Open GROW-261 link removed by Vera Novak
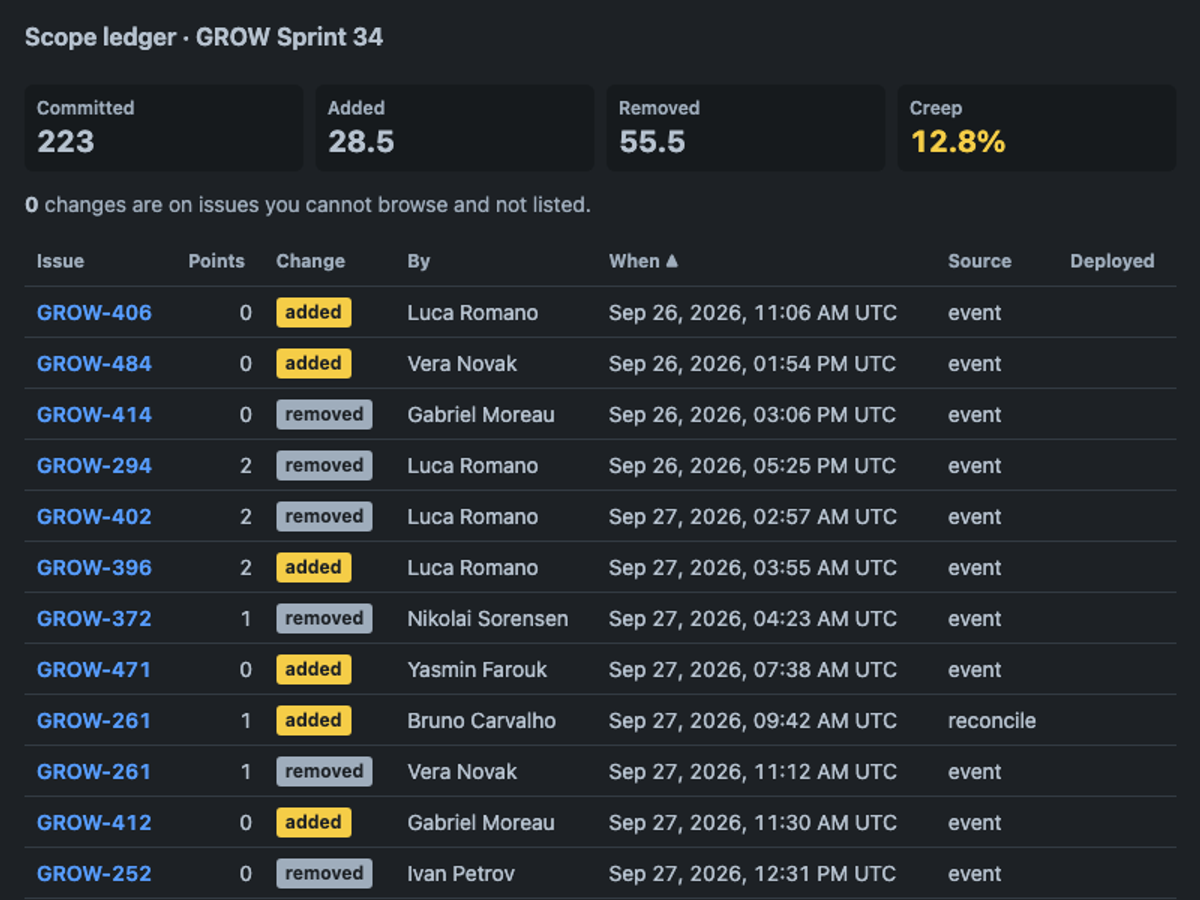Viewport: 1200px width, 900px height. [x=94, y=772]
